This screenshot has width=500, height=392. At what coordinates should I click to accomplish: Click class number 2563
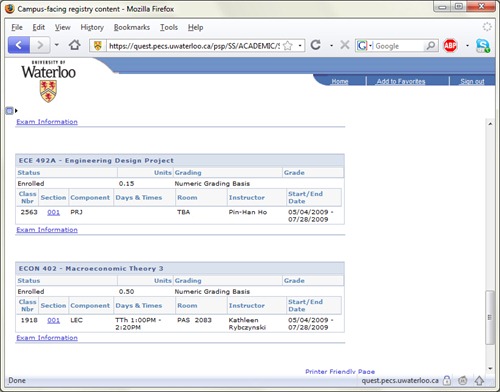(x=29, y=212)
